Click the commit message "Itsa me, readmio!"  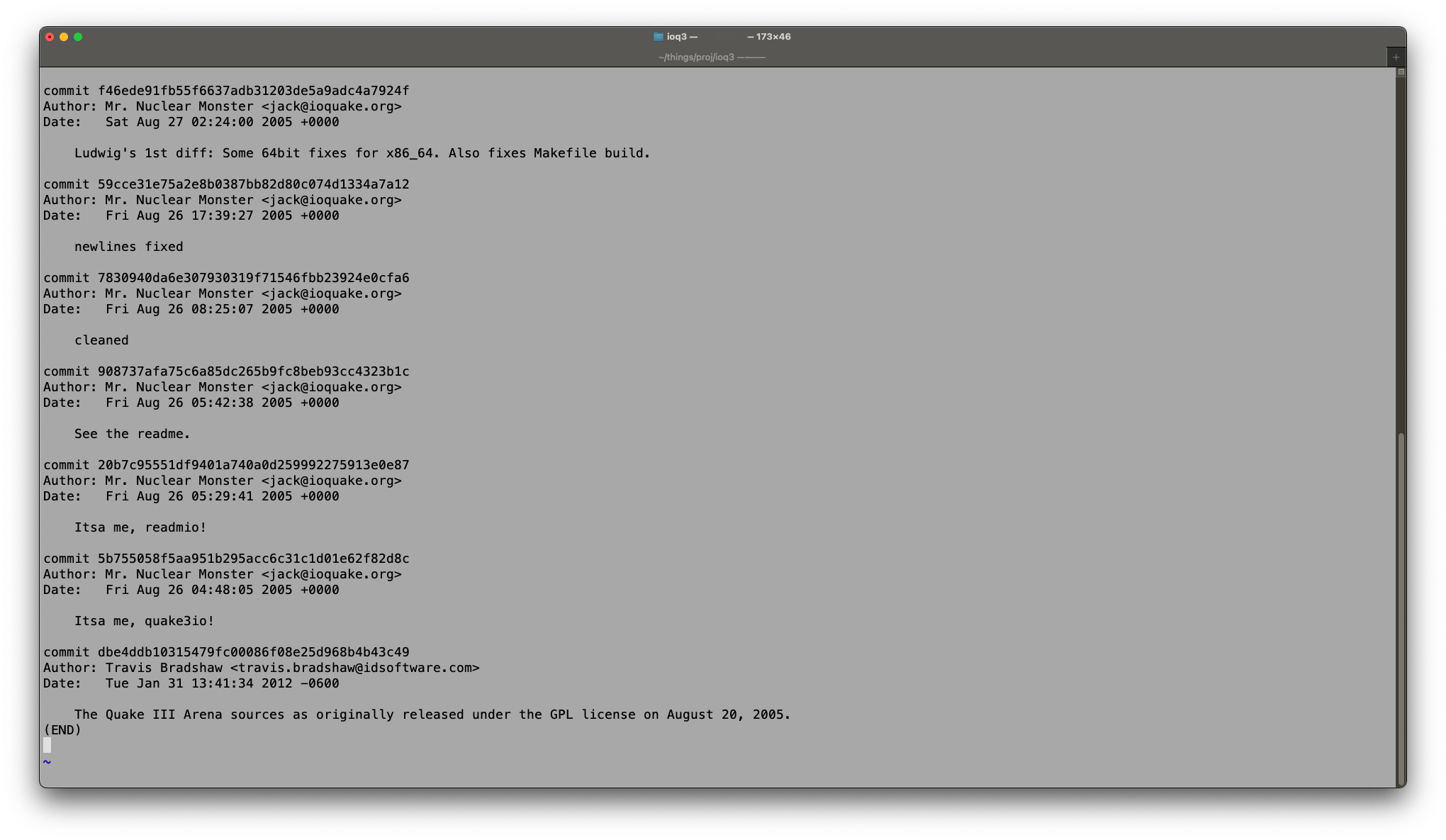(x=140, y=527)
